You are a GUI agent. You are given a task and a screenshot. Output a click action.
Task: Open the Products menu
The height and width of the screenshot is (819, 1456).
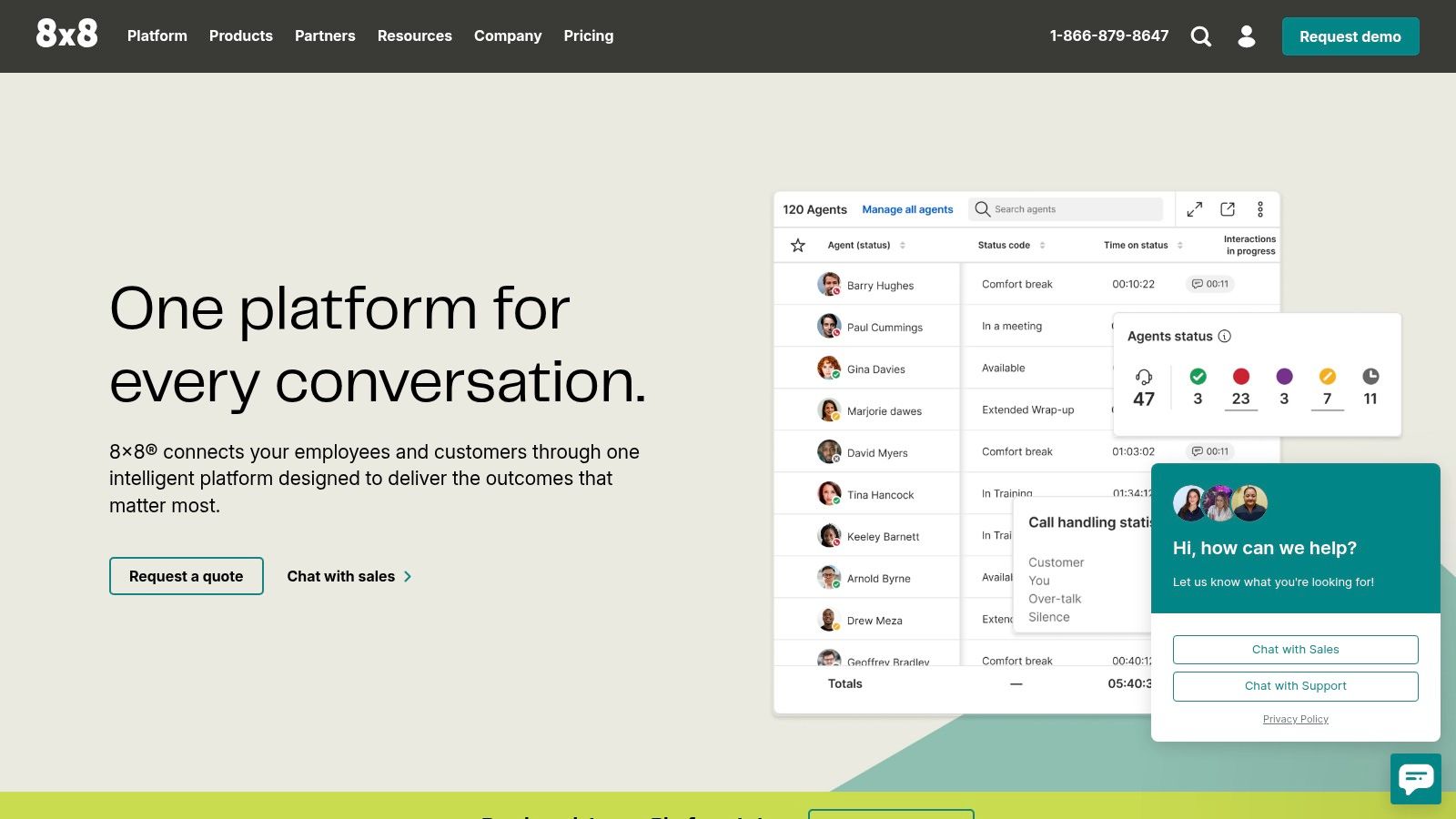point(241,35)
